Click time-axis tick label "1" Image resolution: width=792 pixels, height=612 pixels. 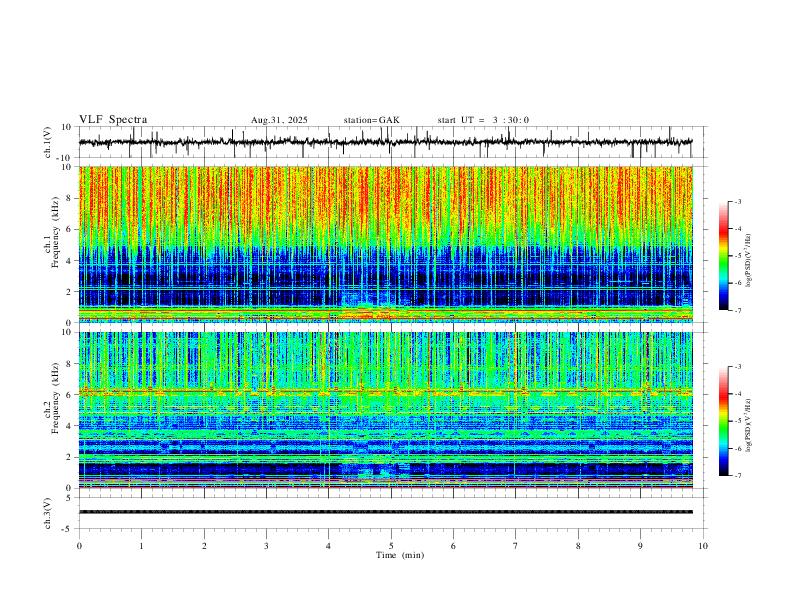click(x=142, y=546)
